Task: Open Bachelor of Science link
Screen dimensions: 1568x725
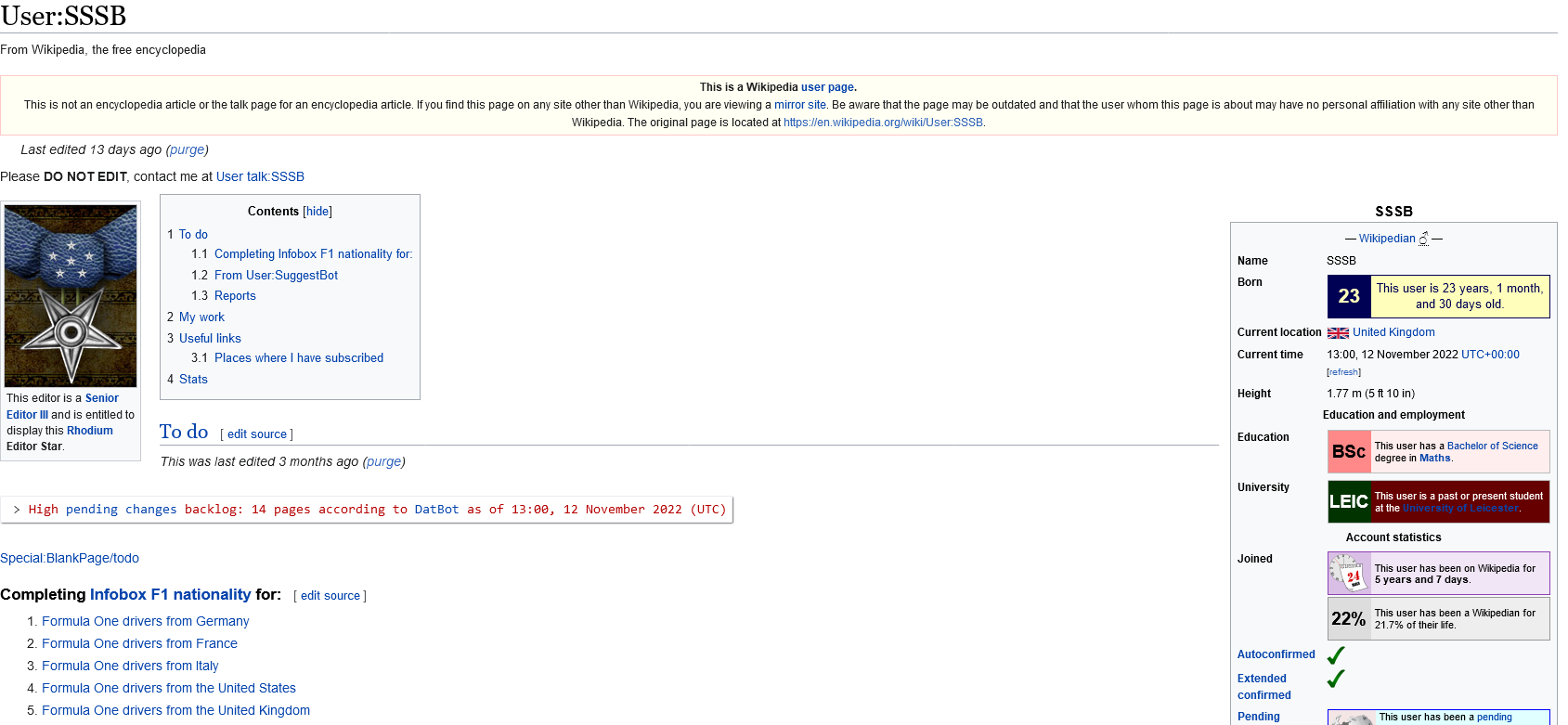Action: (x=1493, y=447)
